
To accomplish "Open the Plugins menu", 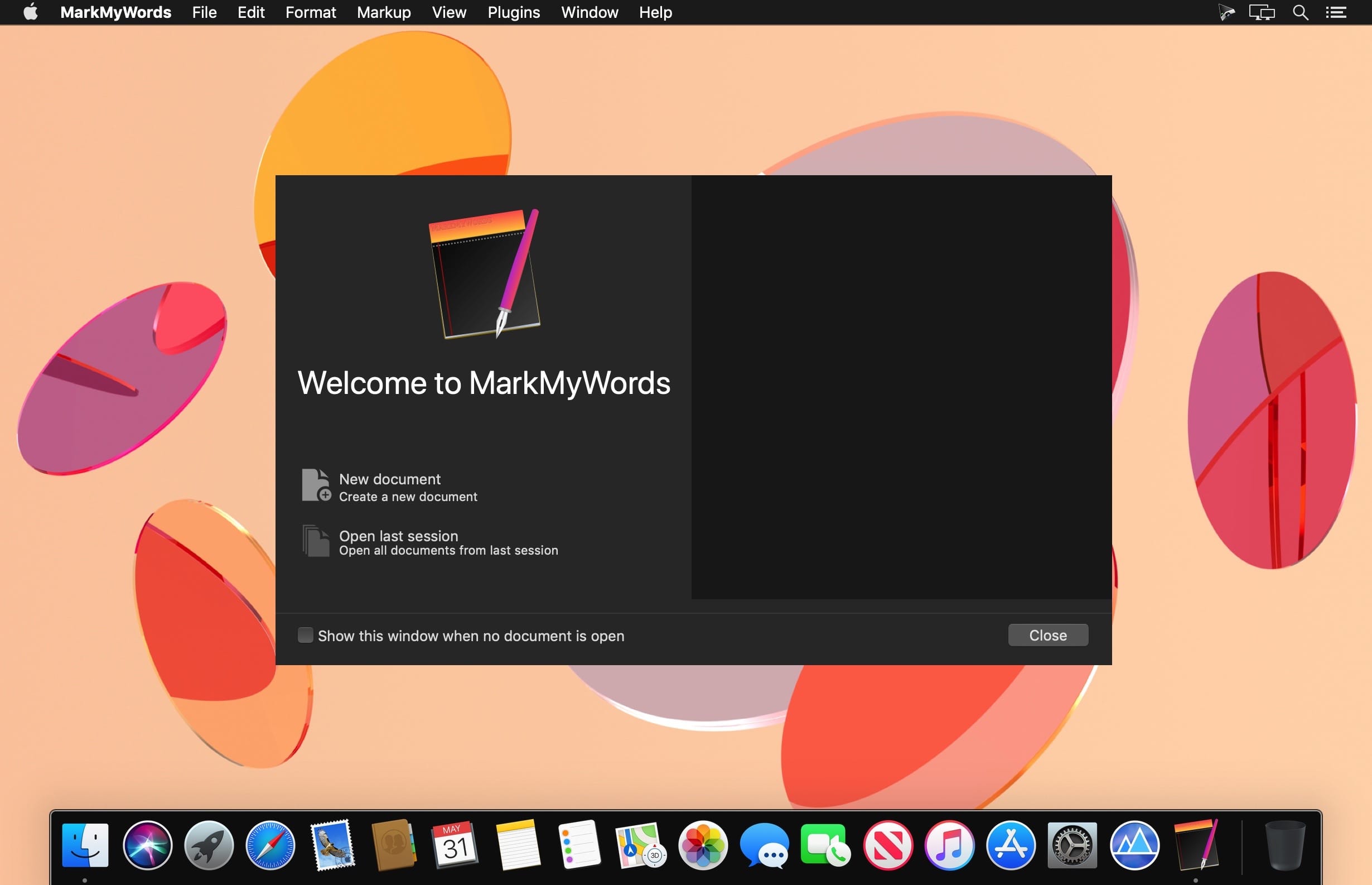I will click(x=514, y=13).
